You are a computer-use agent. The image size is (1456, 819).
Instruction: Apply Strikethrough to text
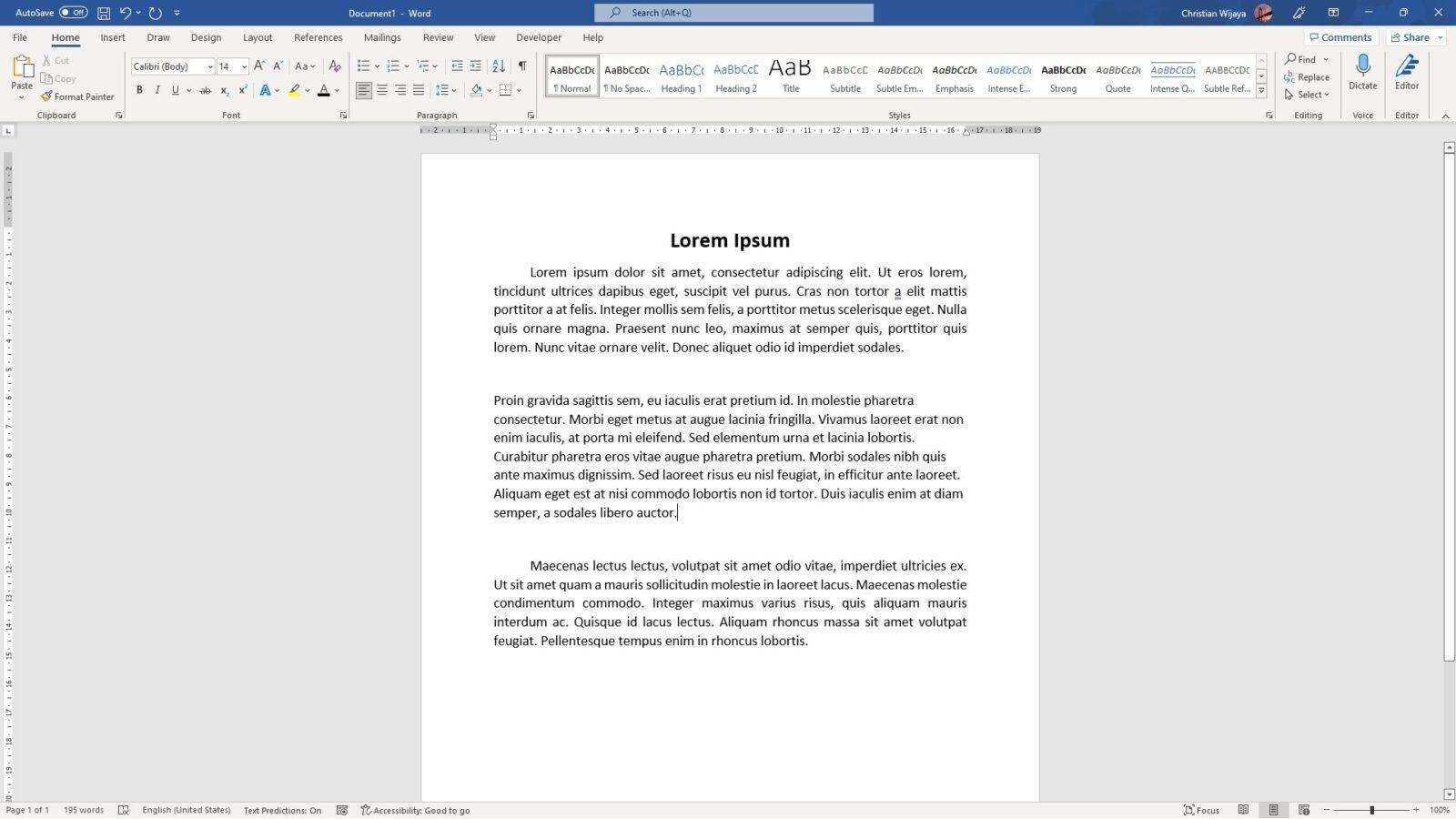207,89
